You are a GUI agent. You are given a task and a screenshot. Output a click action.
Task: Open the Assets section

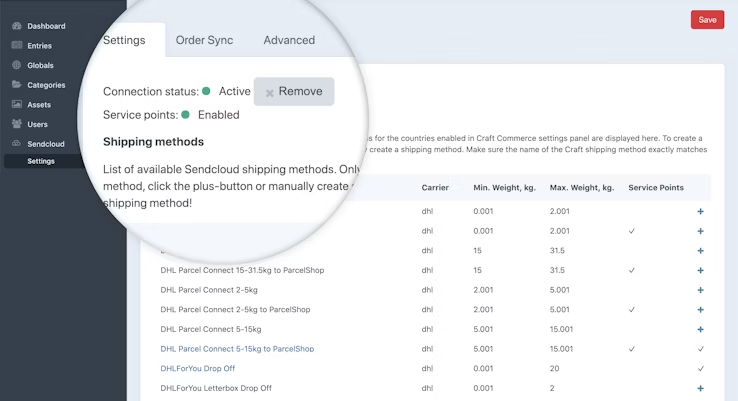tap(39, 104)
